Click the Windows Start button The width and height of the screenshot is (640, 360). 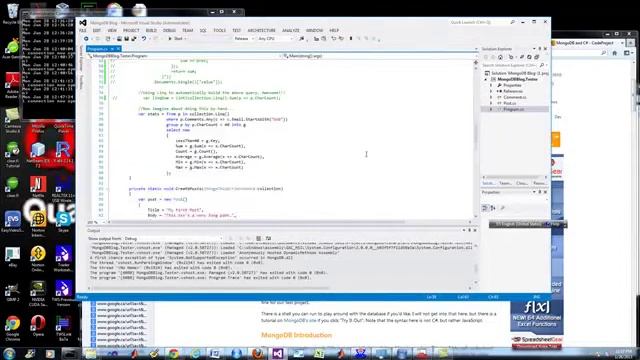click(9, 353)
